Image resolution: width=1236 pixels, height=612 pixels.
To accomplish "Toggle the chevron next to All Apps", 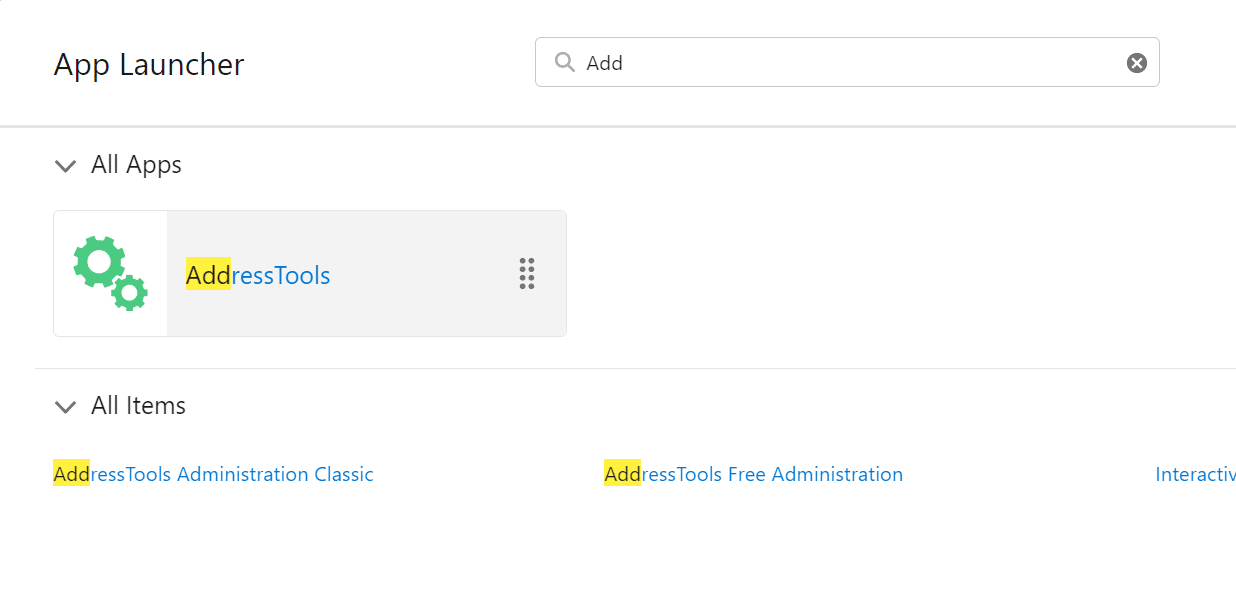I will tap(65, 166).
